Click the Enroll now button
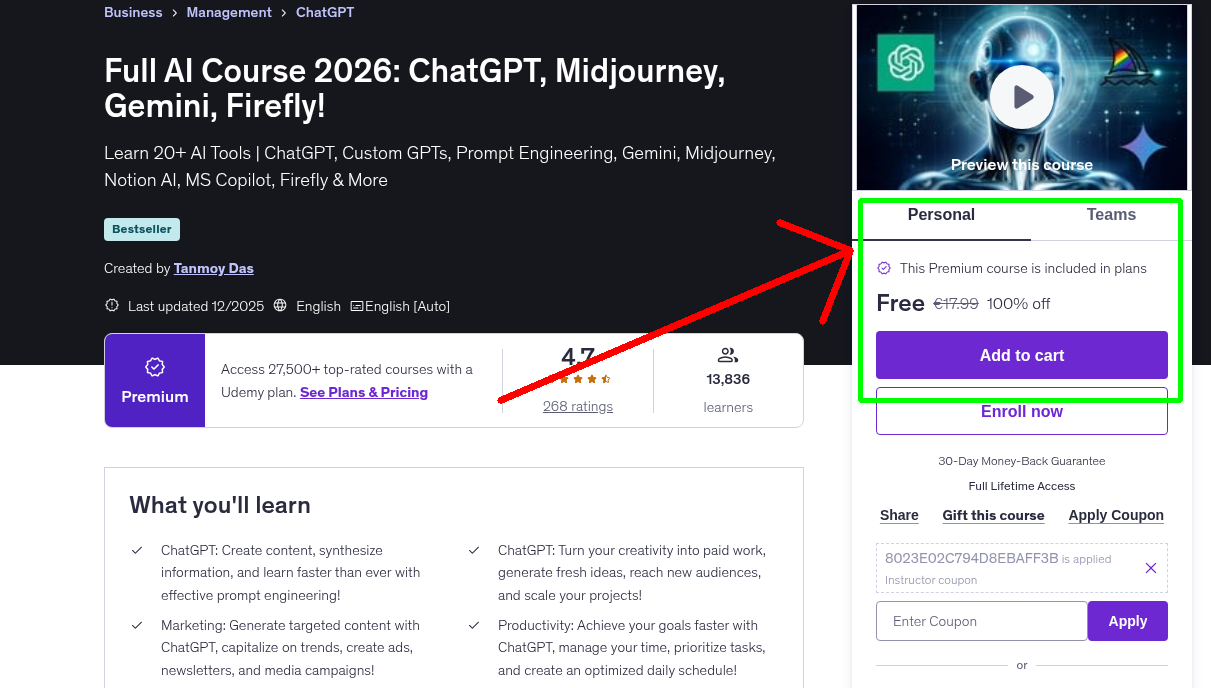This screenshot has height=688, width=1211. tap(1021, 411)
